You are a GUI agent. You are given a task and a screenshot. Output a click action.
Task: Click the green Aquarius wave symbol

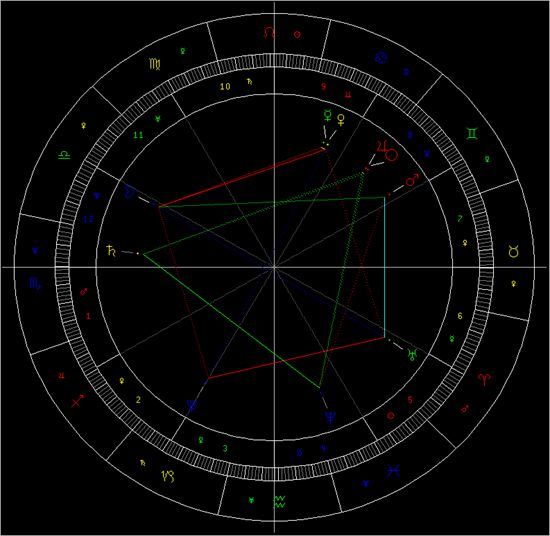pos(279,502)
